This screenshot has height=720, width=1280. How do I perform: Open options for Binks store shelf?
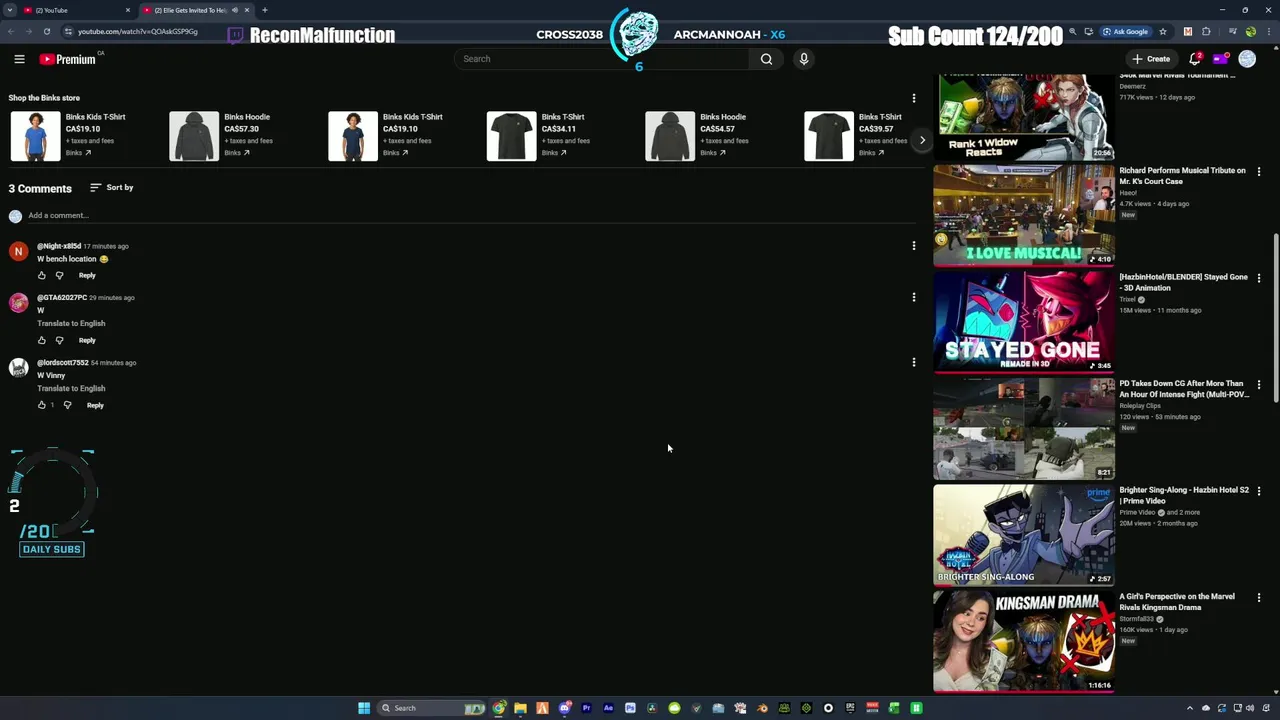tap(913, 98)
